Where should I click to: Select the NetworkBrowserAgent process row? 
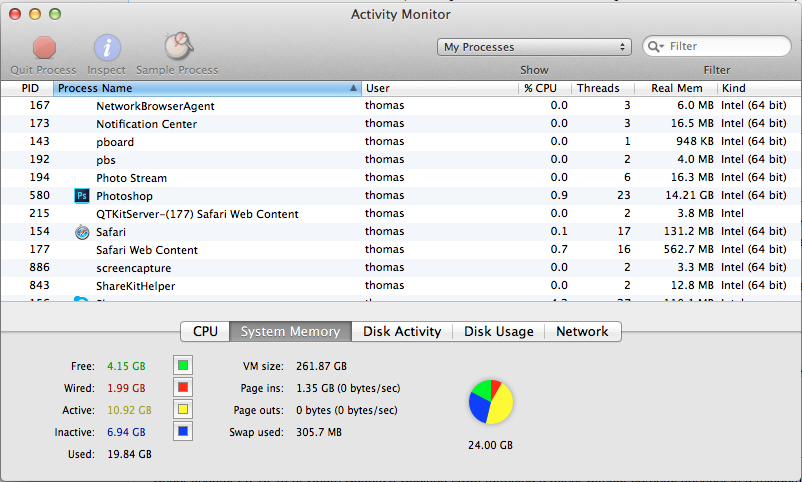pos(401,105)
